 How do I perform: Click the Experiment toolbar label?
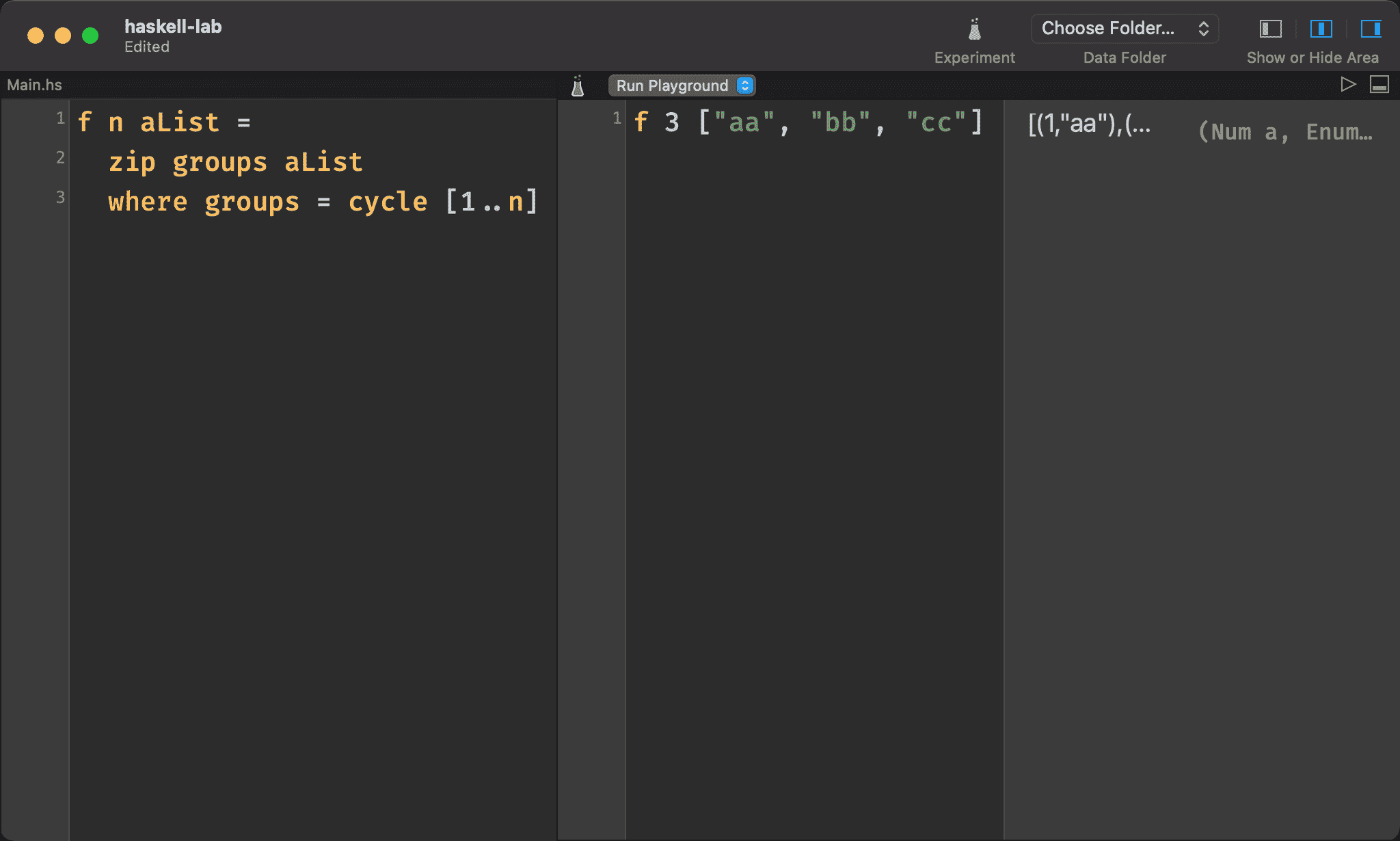[x=975, y=57]
